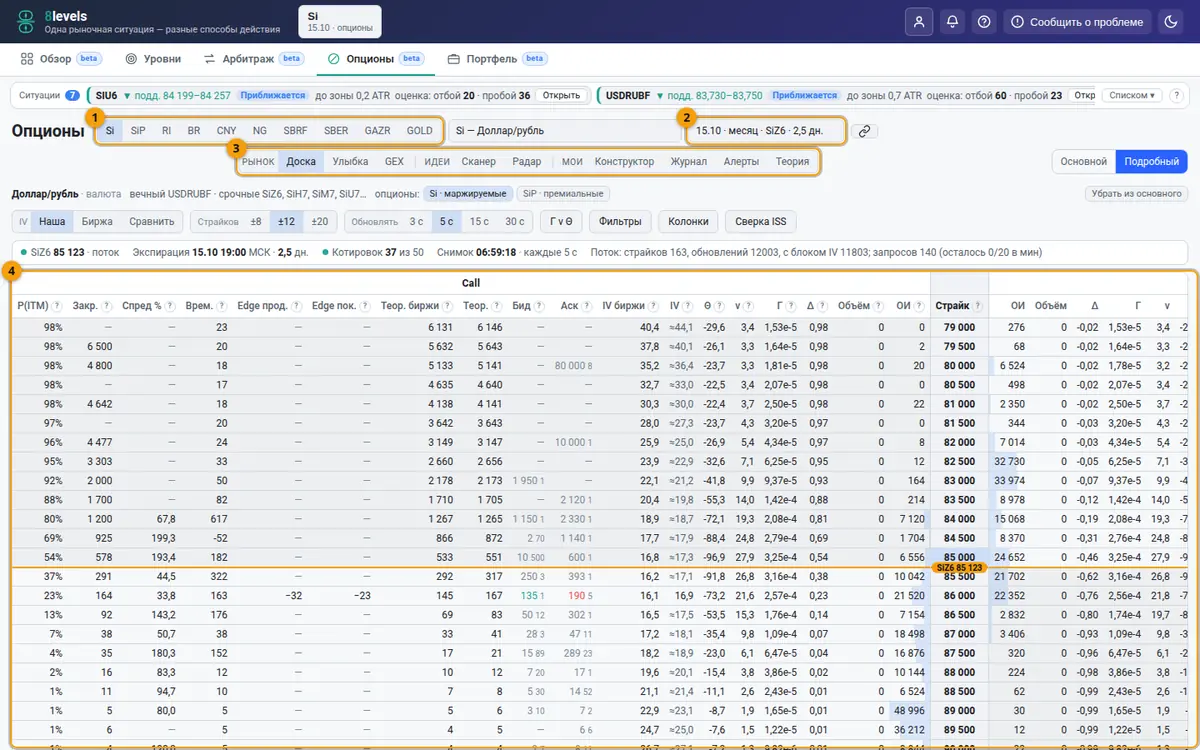Set strikes range to ±20
This screenshot has width=1200, height=750.
pyautogui.click(x=319, y=221)
